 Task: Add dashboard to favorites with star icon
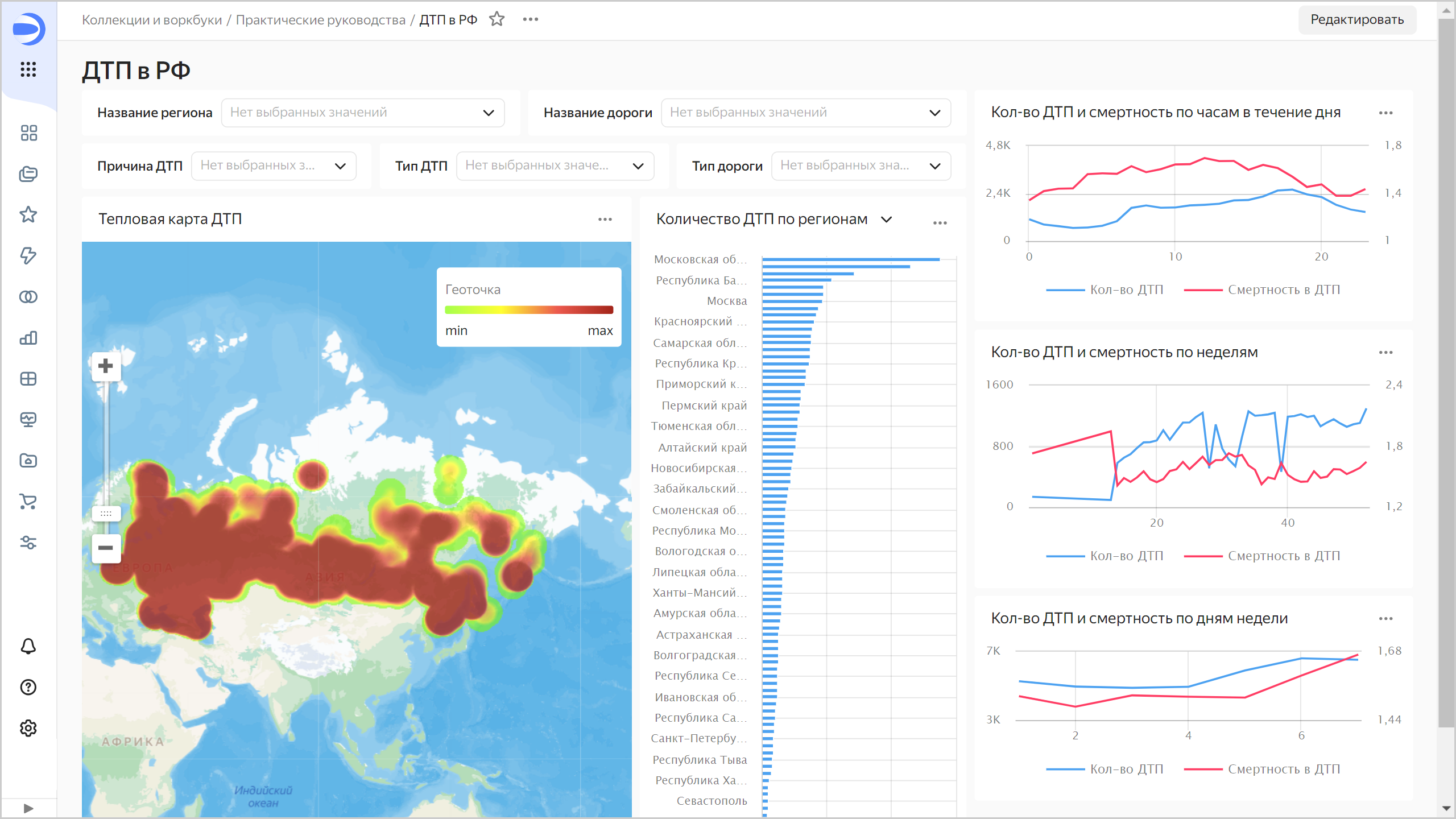(x=497, y=19)
